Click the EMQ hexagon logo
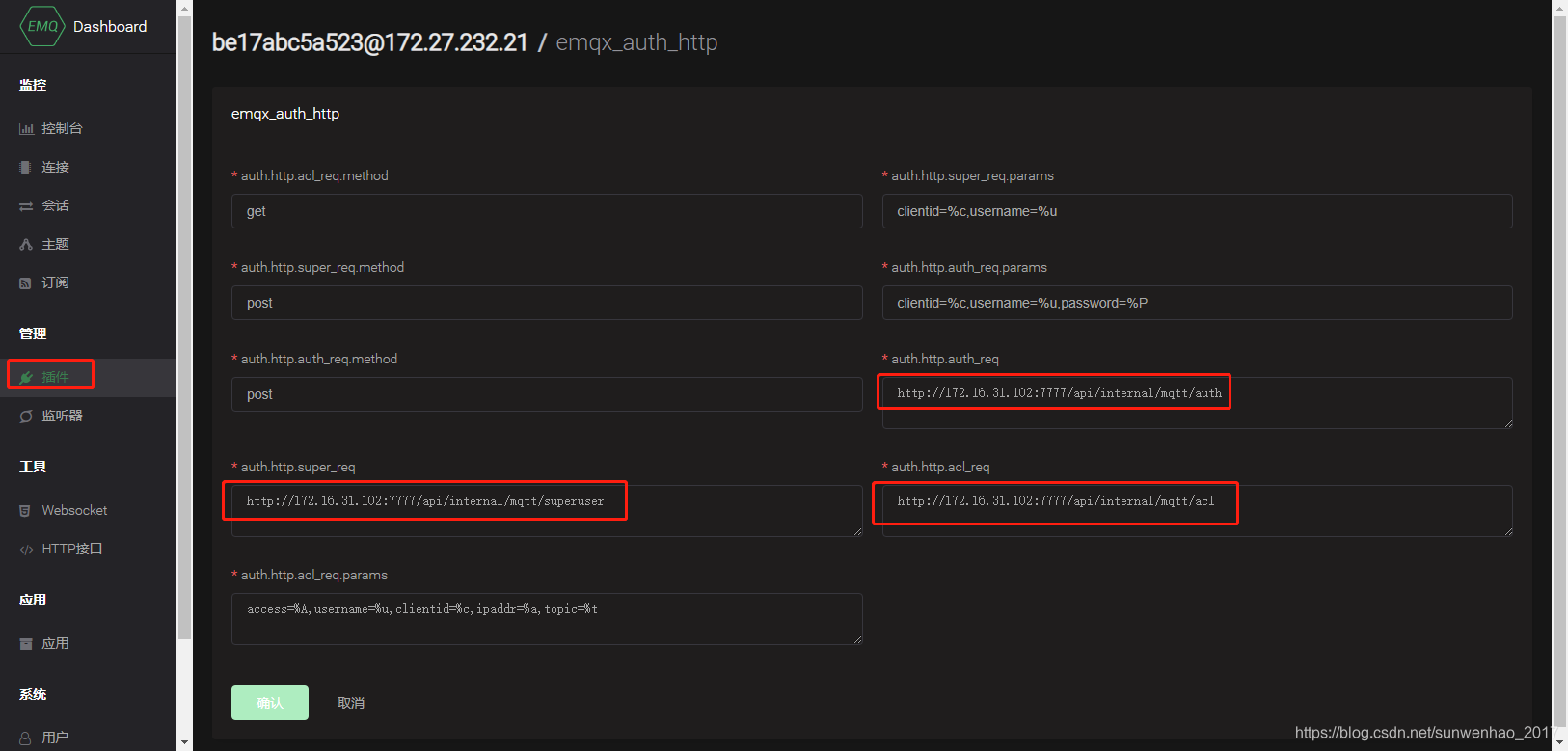Image resolution: width=1568 pixels, height=751 pixels. click(x=42, y=26)
